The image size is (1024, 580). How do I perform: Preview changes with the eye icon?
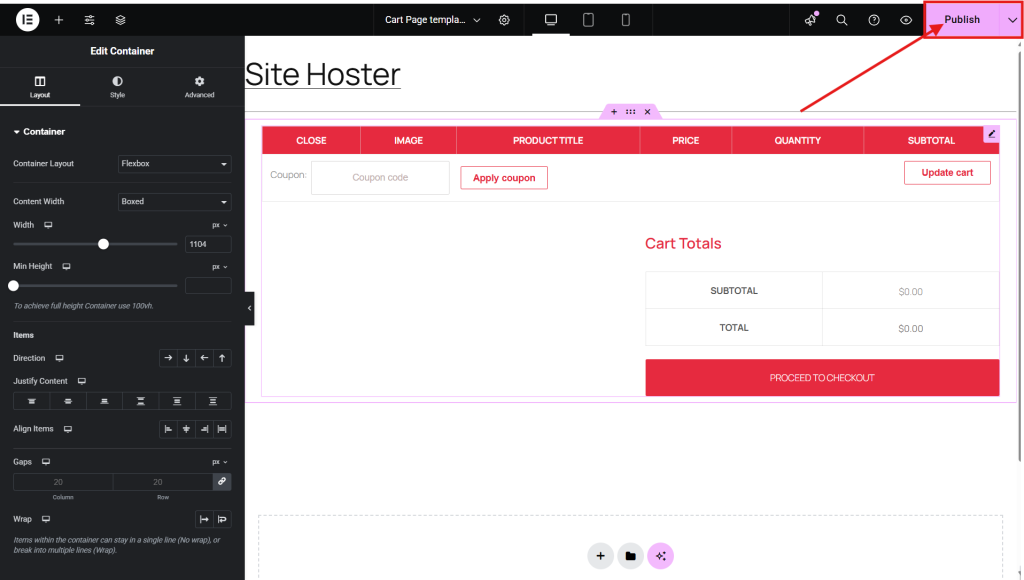(x=908, y=19)
